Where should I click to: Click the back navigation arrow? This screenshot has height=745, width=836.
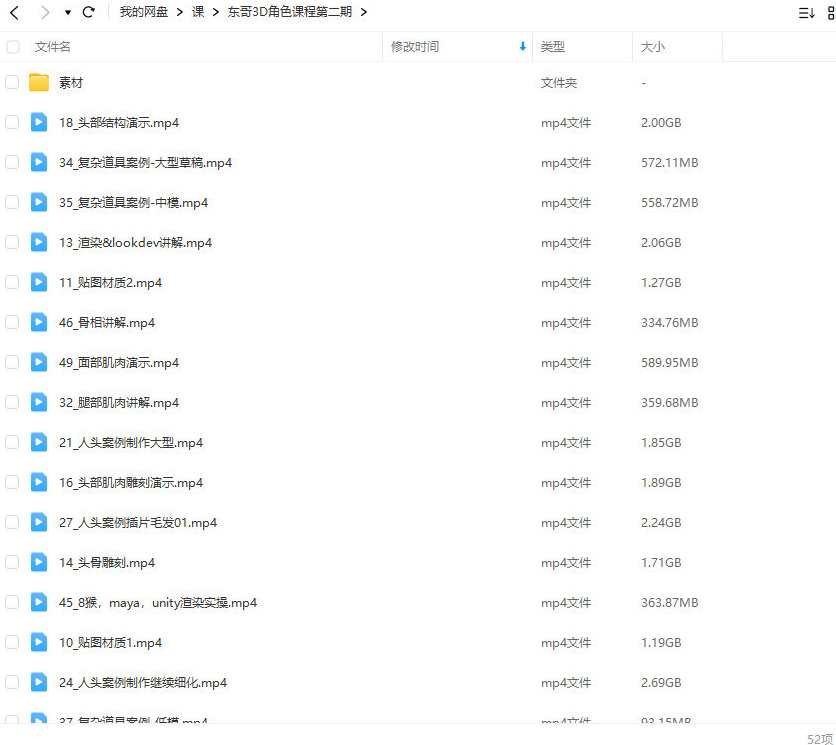pos(14,13)
